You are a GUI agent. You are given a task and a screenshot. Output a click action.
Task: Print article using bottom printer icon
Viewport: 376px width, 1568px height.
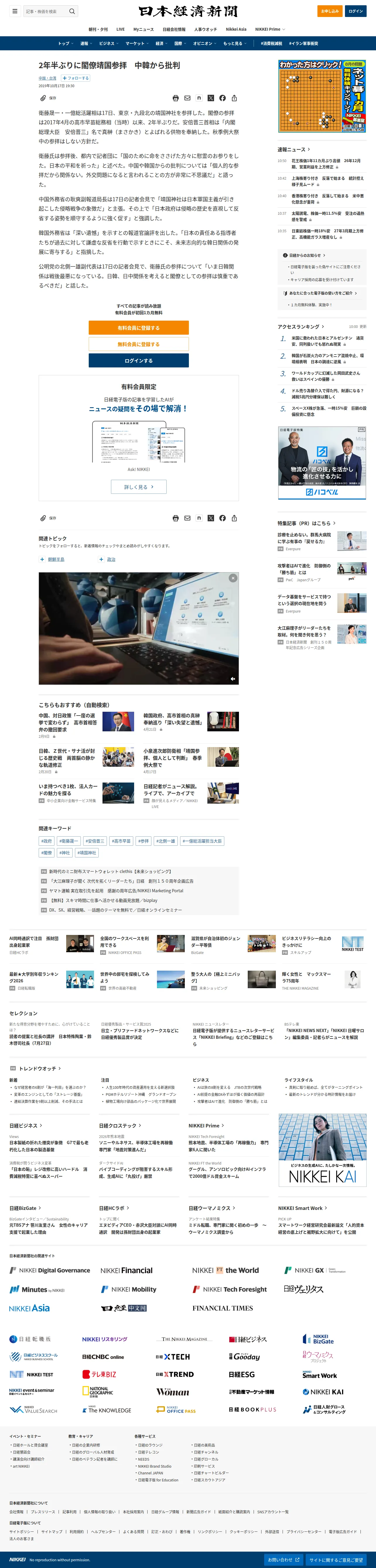[x=175, y=518]
